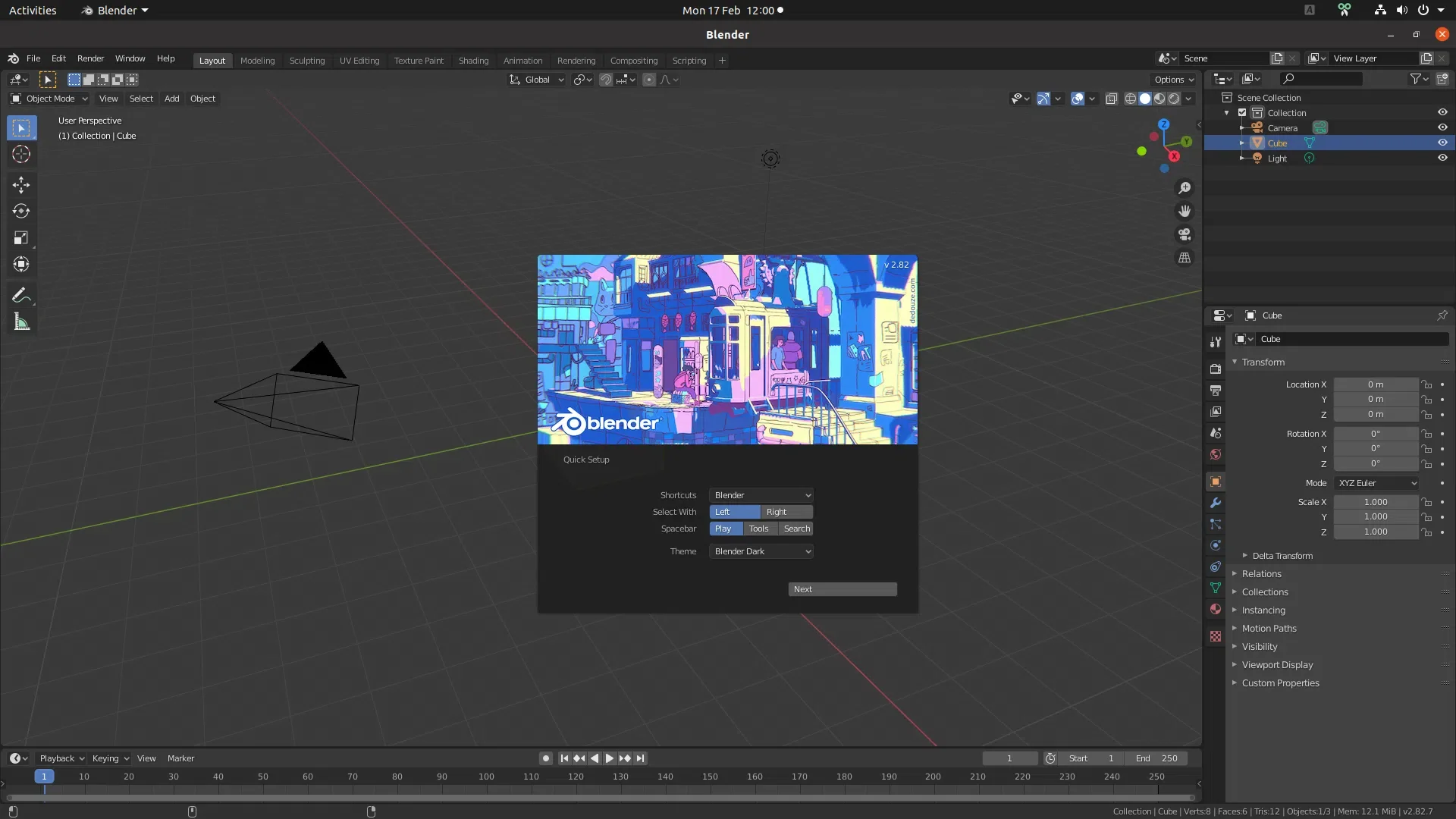Open the Marker menu in timeline
This screenshot has width=1456, height=819.
pos(180,758)
